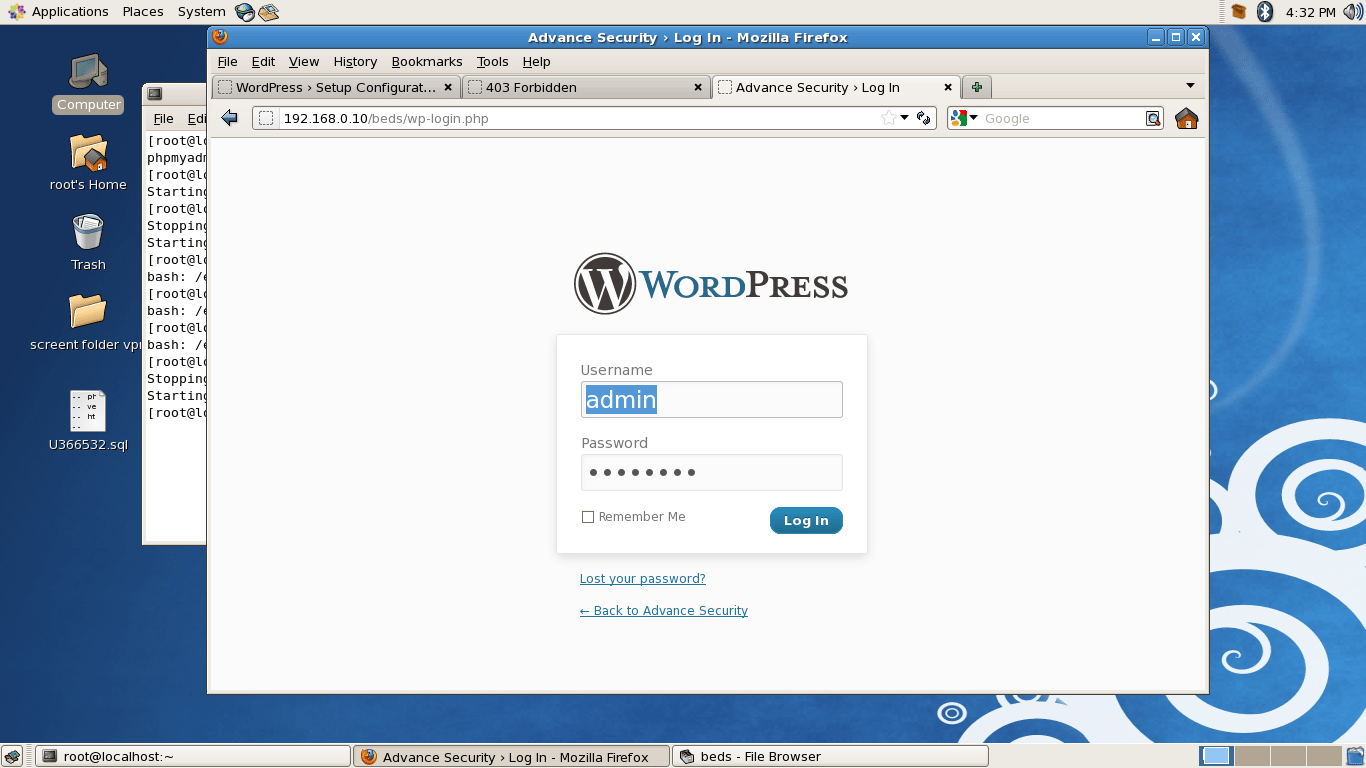Screen dimensions: 1366x768
Task: Reload the page using the refresh icon
Action: tap(924, 118)
